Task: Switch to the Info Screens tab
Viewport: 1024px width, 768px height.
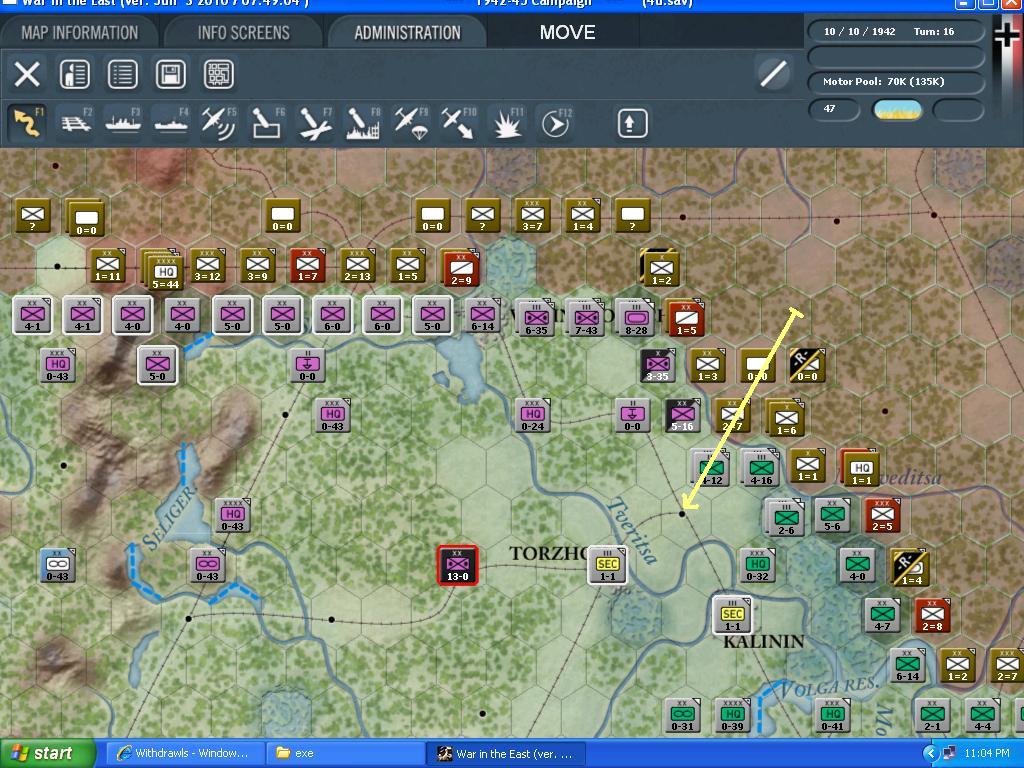Action: coord(244,33)
